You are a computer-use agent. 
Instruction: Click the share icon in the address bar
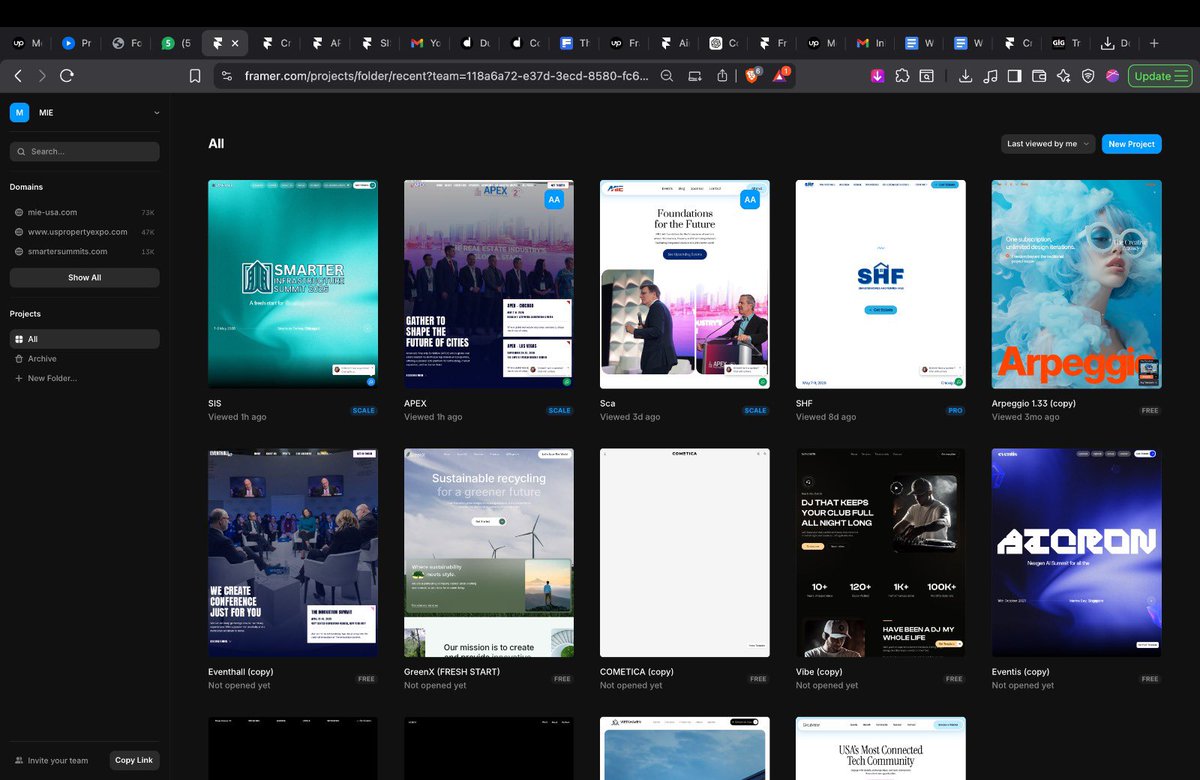click(x=722, y=76)
